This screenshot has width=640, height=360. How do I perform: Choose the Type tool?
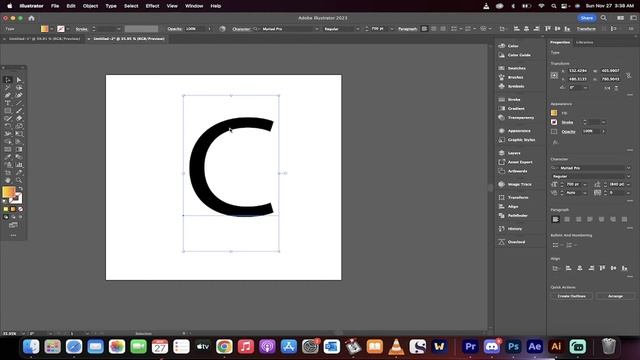pyautogui.click(x=8, y=103)
